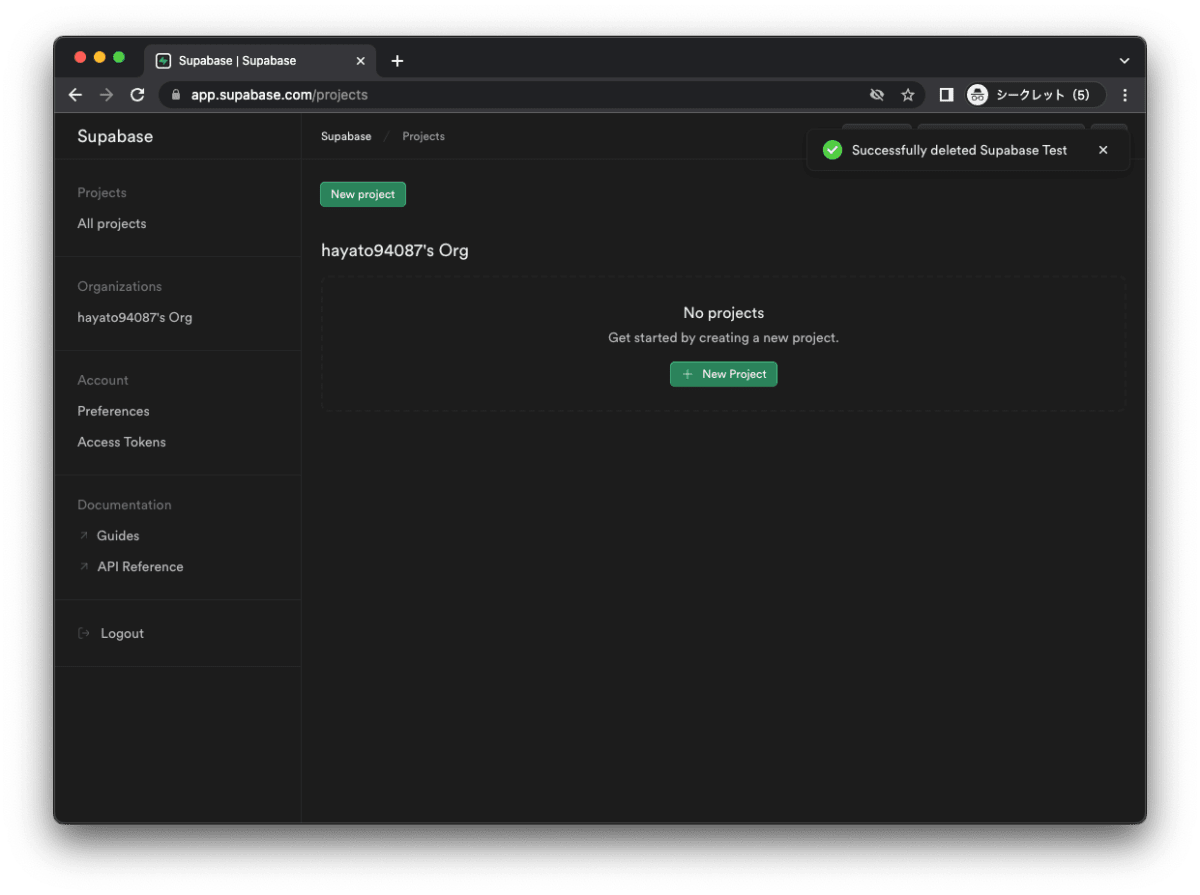Bookmark page with the star icon
The height and width of the screenshot is (895, 1200).
click(x=908, y=95)
